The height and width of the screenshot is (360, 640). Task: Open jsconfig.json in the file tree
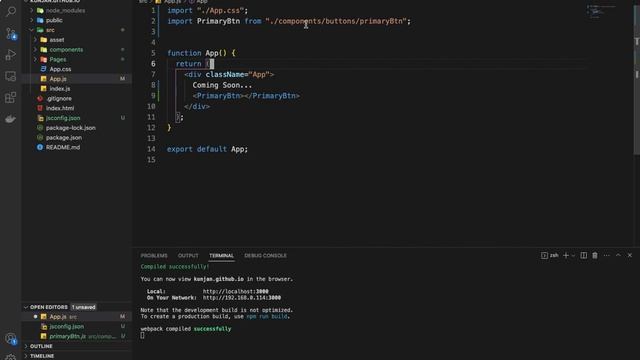pyautogui.click(x=77, y=118)
